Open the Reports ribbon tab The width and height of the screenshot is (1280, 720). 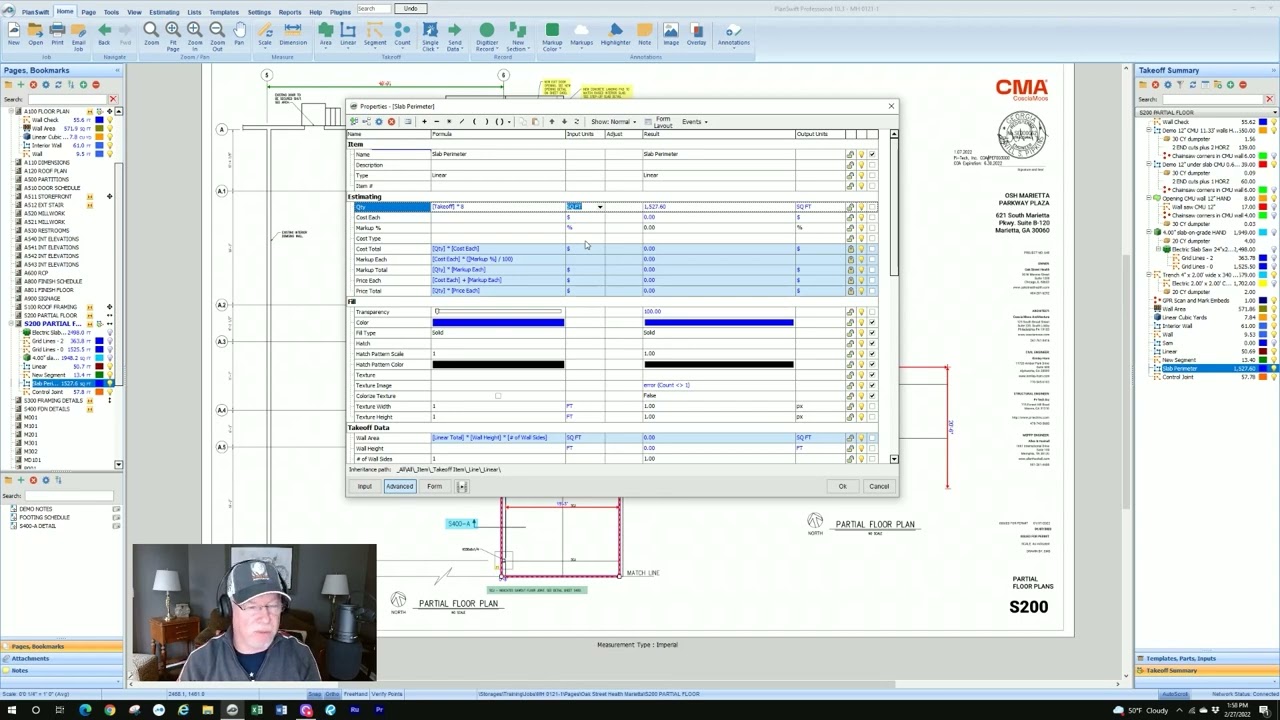click(290, 12)
